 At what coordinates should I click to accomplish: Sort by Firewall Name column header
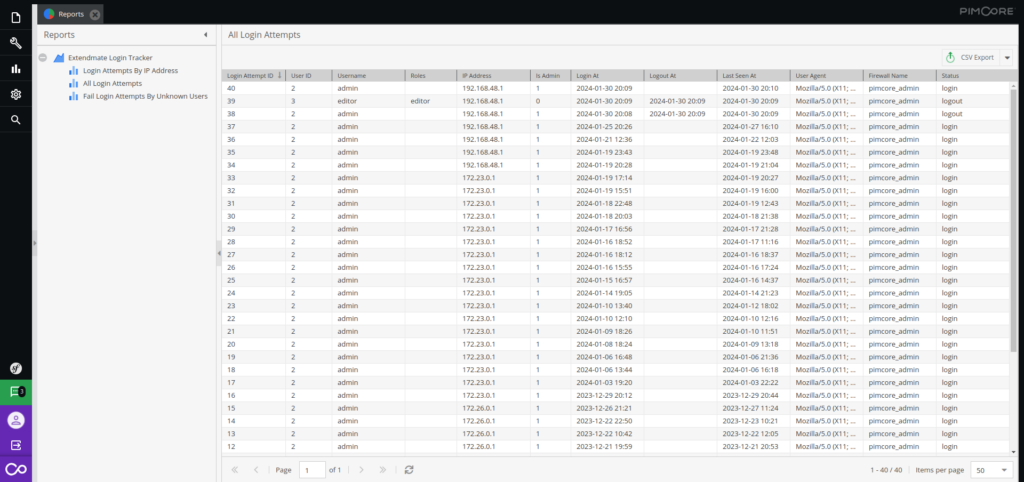tap(899, 76)
